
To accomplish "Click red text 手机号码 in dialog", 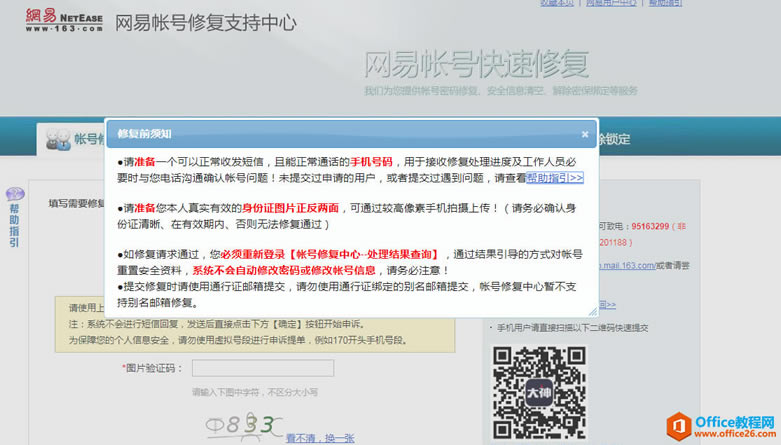I will 371,162.
